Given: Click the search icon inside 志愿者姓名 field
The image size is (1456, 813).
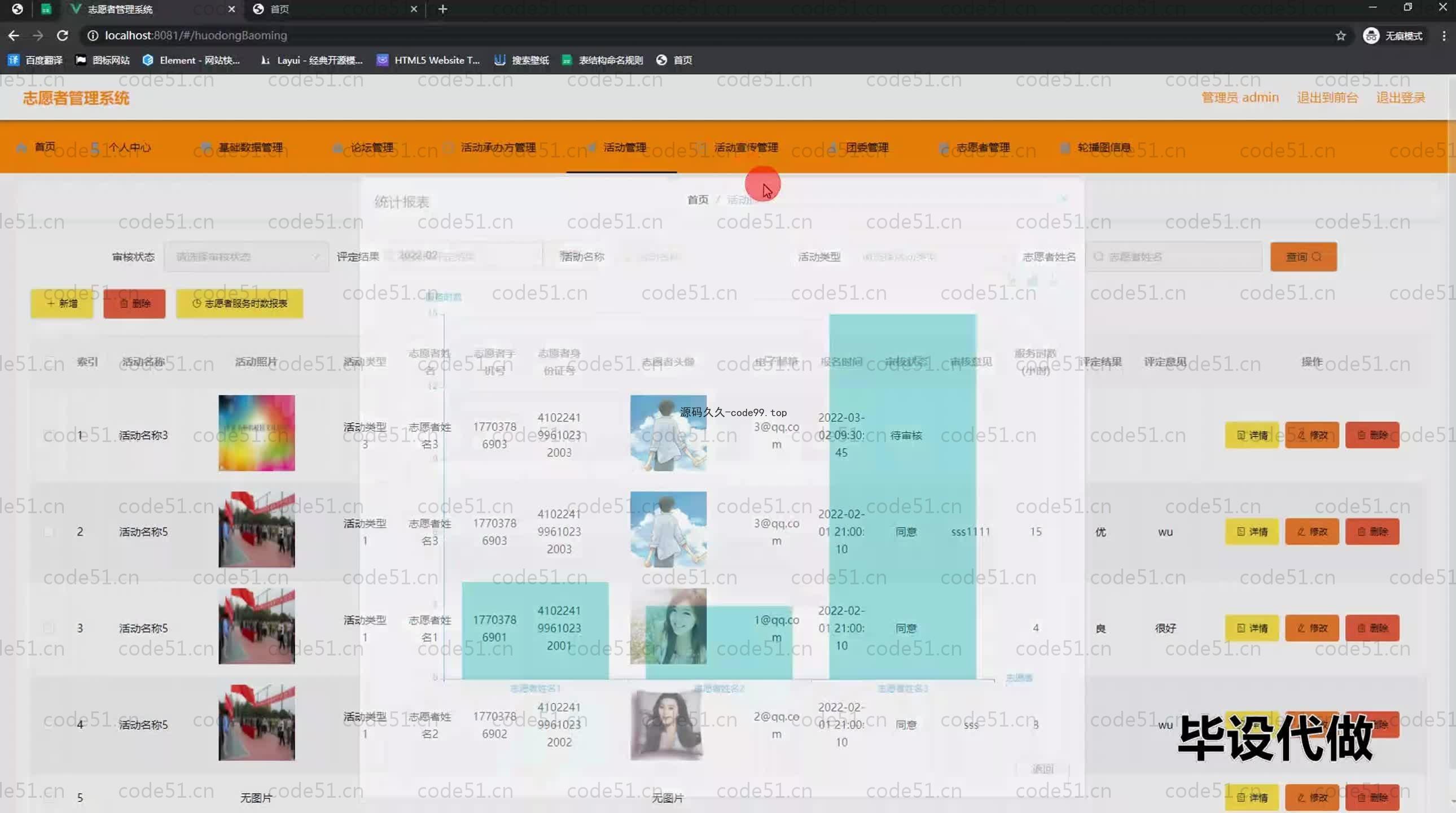Looking at the screenshot, I should click(1098, 257).
